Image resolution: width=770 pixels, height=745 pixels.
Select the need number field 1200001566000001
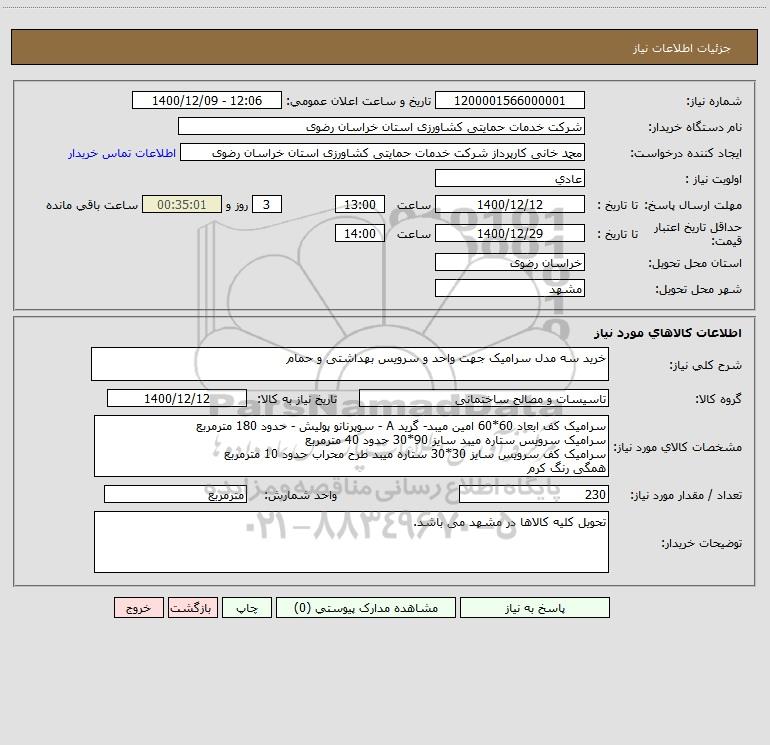pyautogui.click(x=510, y=100)
